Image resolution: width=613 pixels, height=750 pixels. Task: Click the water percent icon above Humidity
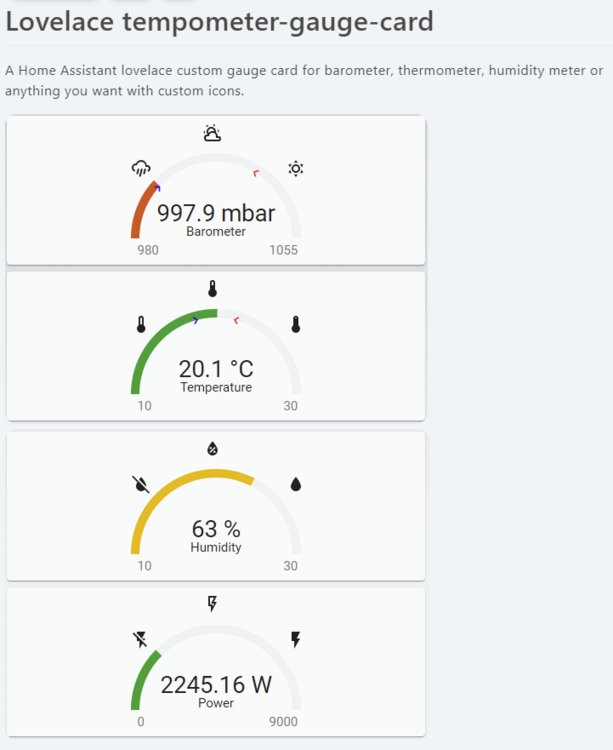pyautogui.click(x=212, y=447)
